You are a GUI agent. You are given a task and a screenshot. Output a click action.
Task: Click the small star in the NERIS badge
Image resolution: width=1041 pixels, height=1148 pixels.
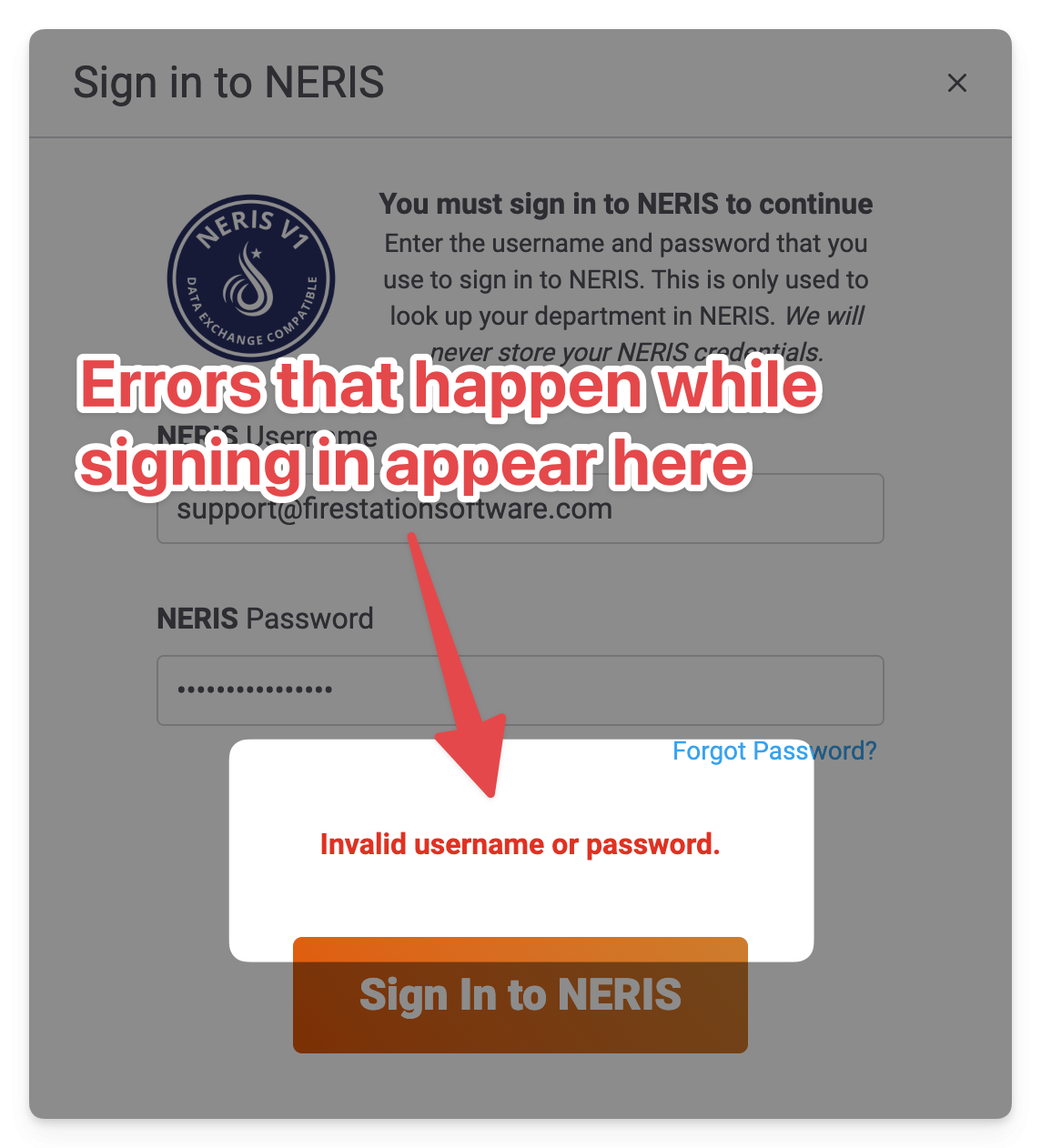(x=256, y=253)
